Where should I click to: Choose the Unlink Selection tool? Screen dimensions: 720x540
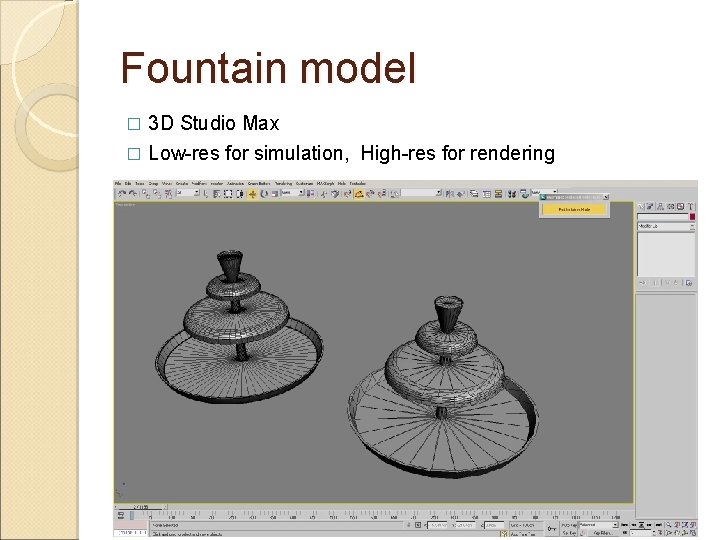click(x=157, y=194)
